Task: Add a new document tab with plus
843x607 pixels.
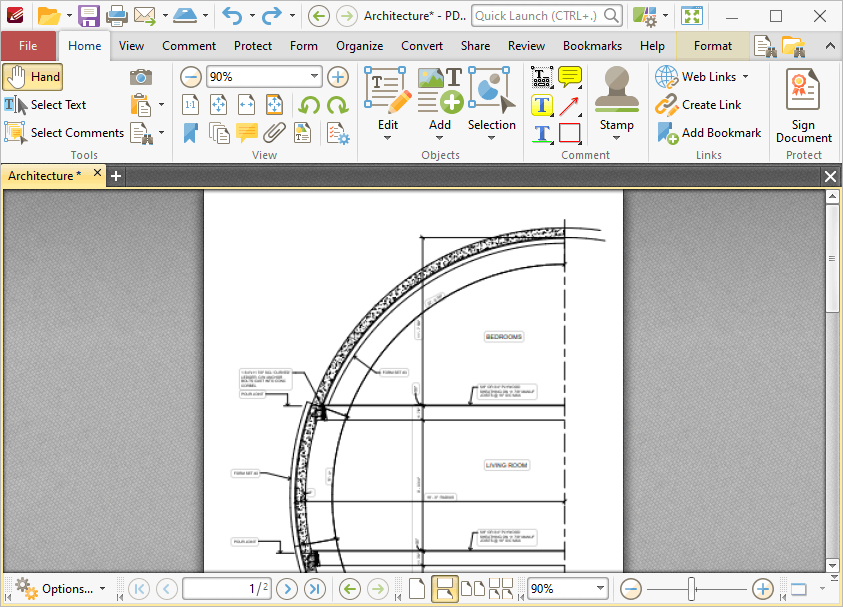Action: tap(116, 176)
